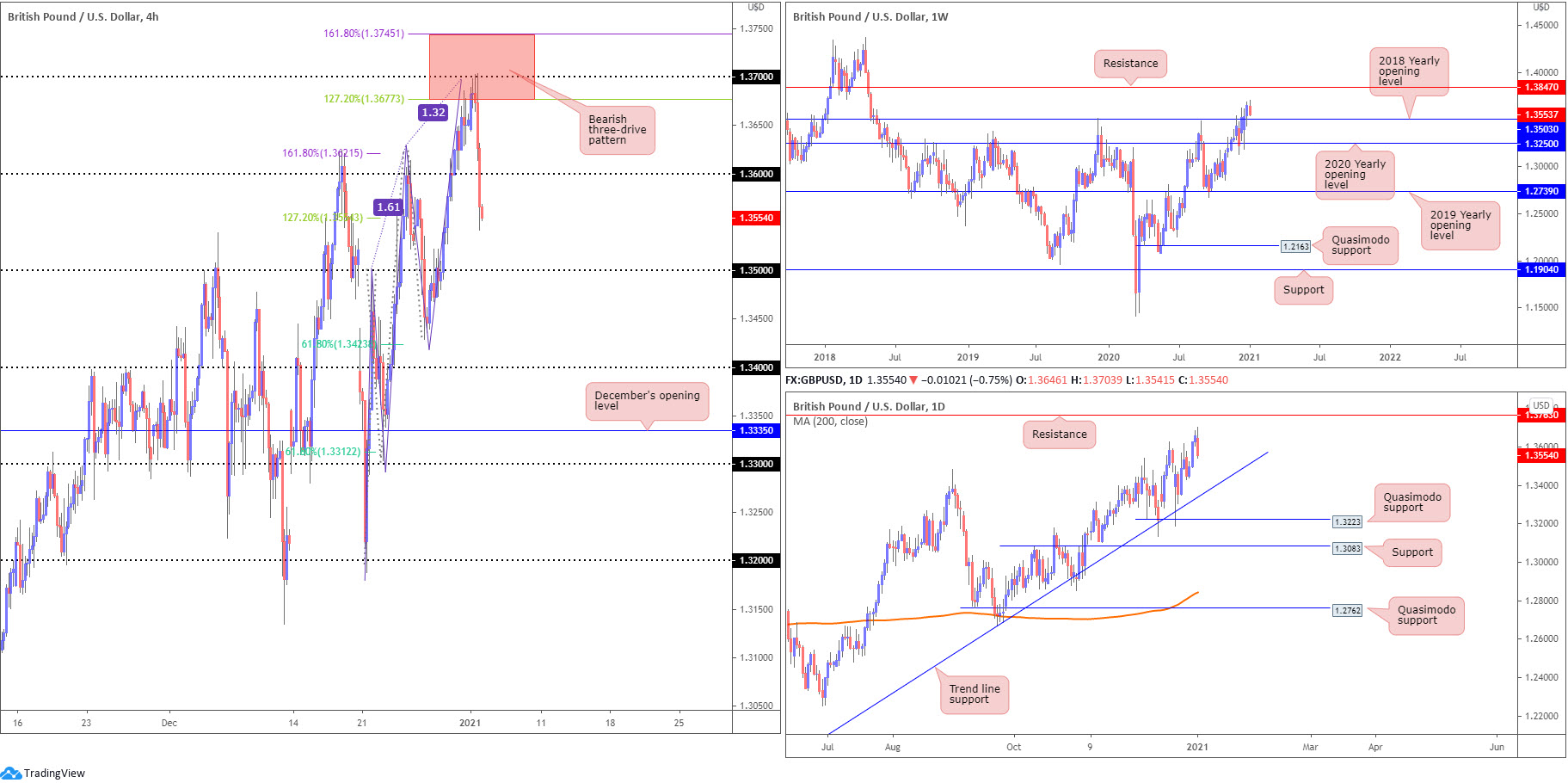Click the blue 1.19040 price label

pyautogui.click(x=1541, y=269)
